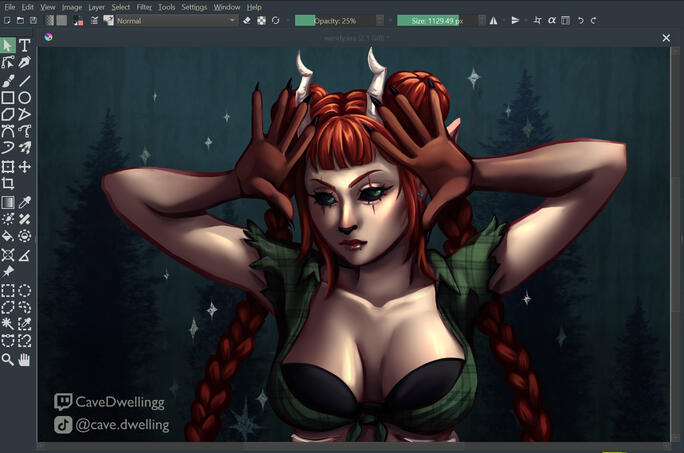Select the Magnetic Selection tool
This screenshot has height=453, width=684.
pos(24,340)
